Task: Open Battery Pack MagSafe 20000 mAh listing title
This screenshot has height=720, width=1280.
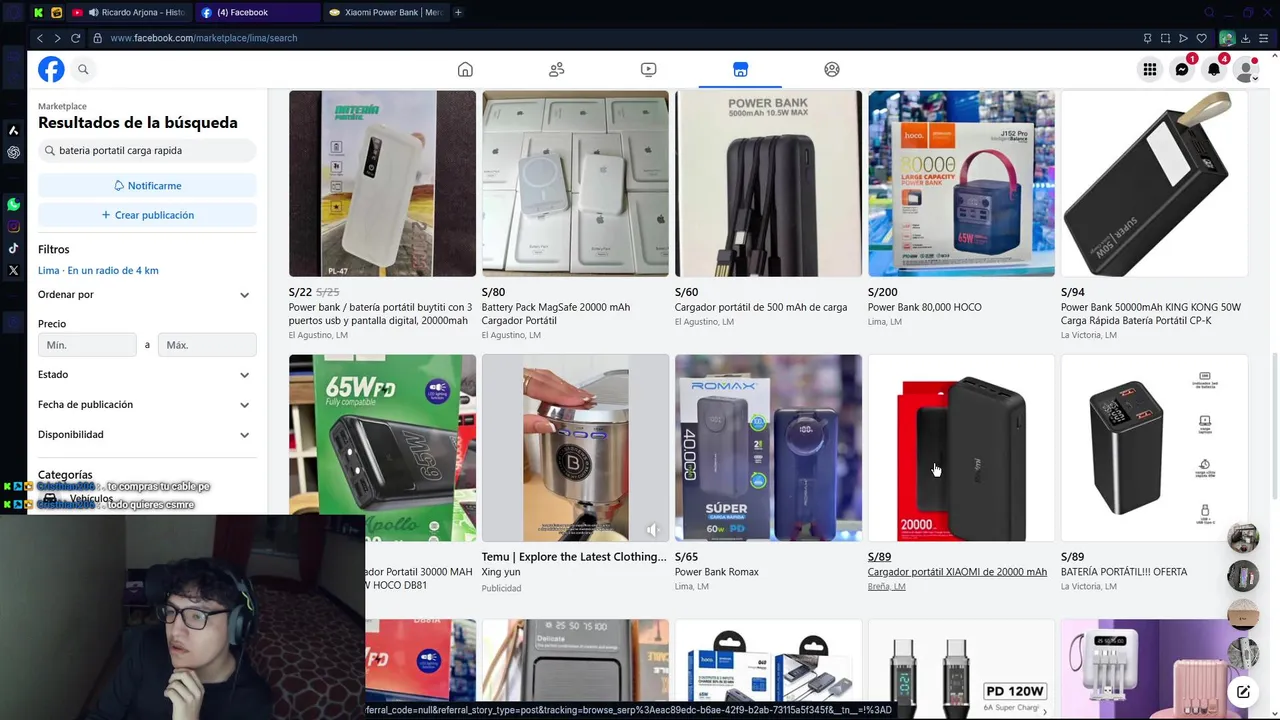Action: pyautogui.click(x=556, y=314)
